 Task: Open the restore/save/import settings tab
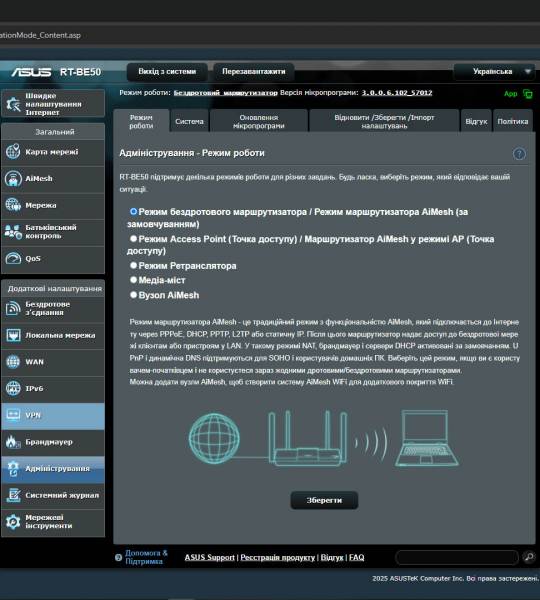click(384, 121)
